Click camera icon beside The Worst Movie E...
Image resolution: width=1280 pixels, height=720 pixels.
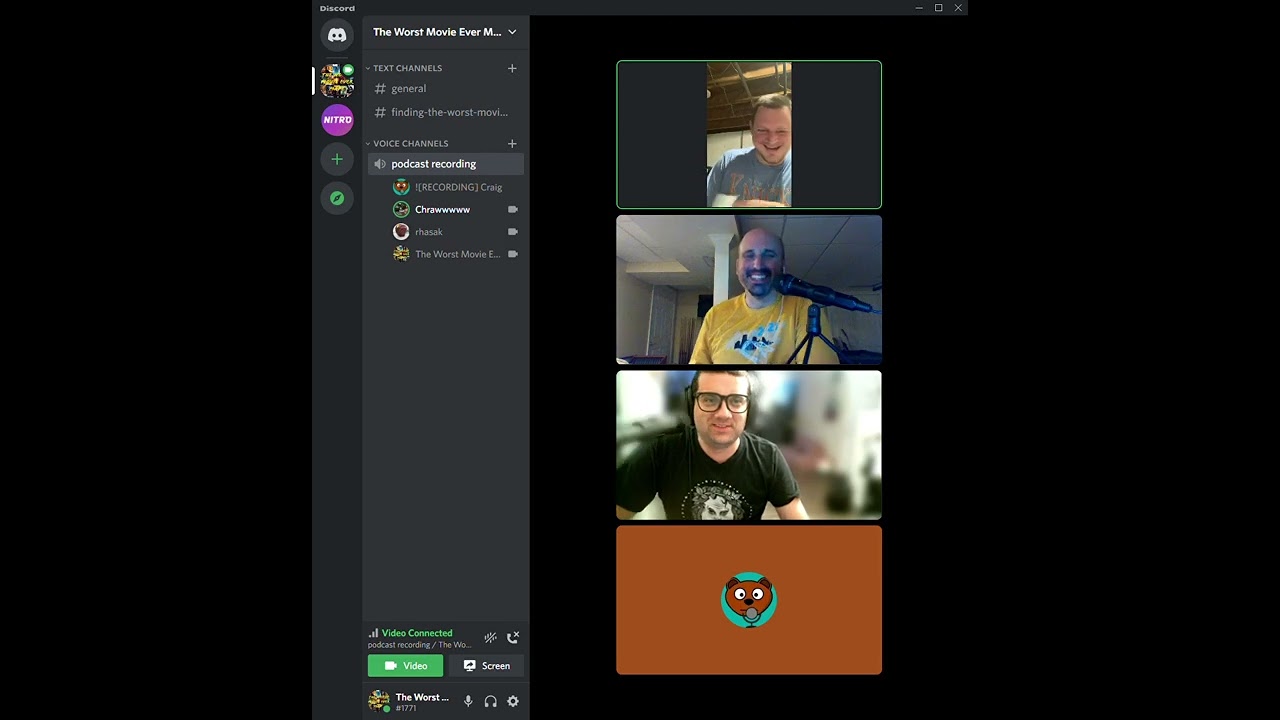[x=512, y=254]
